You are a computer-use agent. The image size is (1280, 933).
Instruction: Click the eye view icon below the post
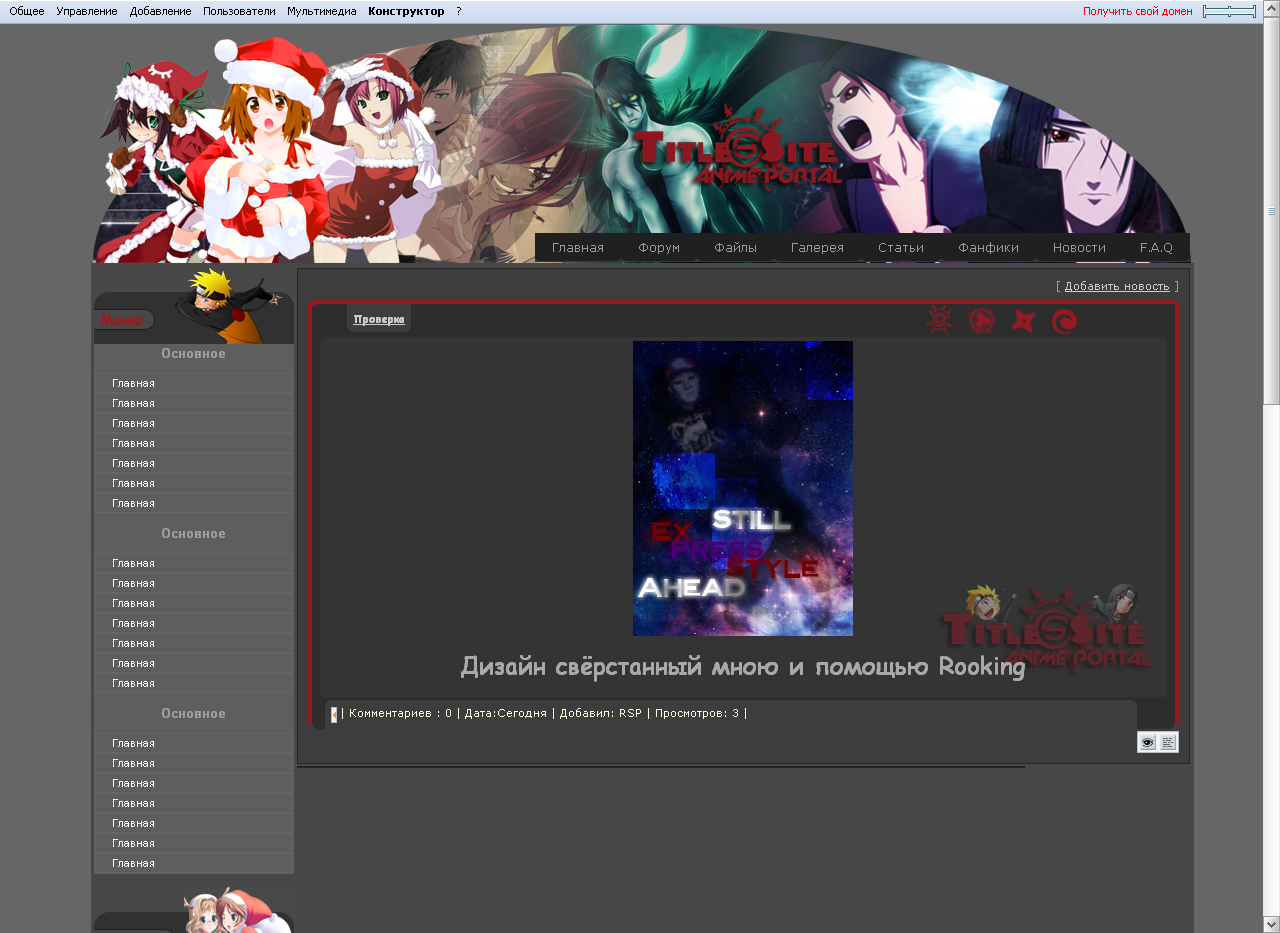tap(1147, 742)
